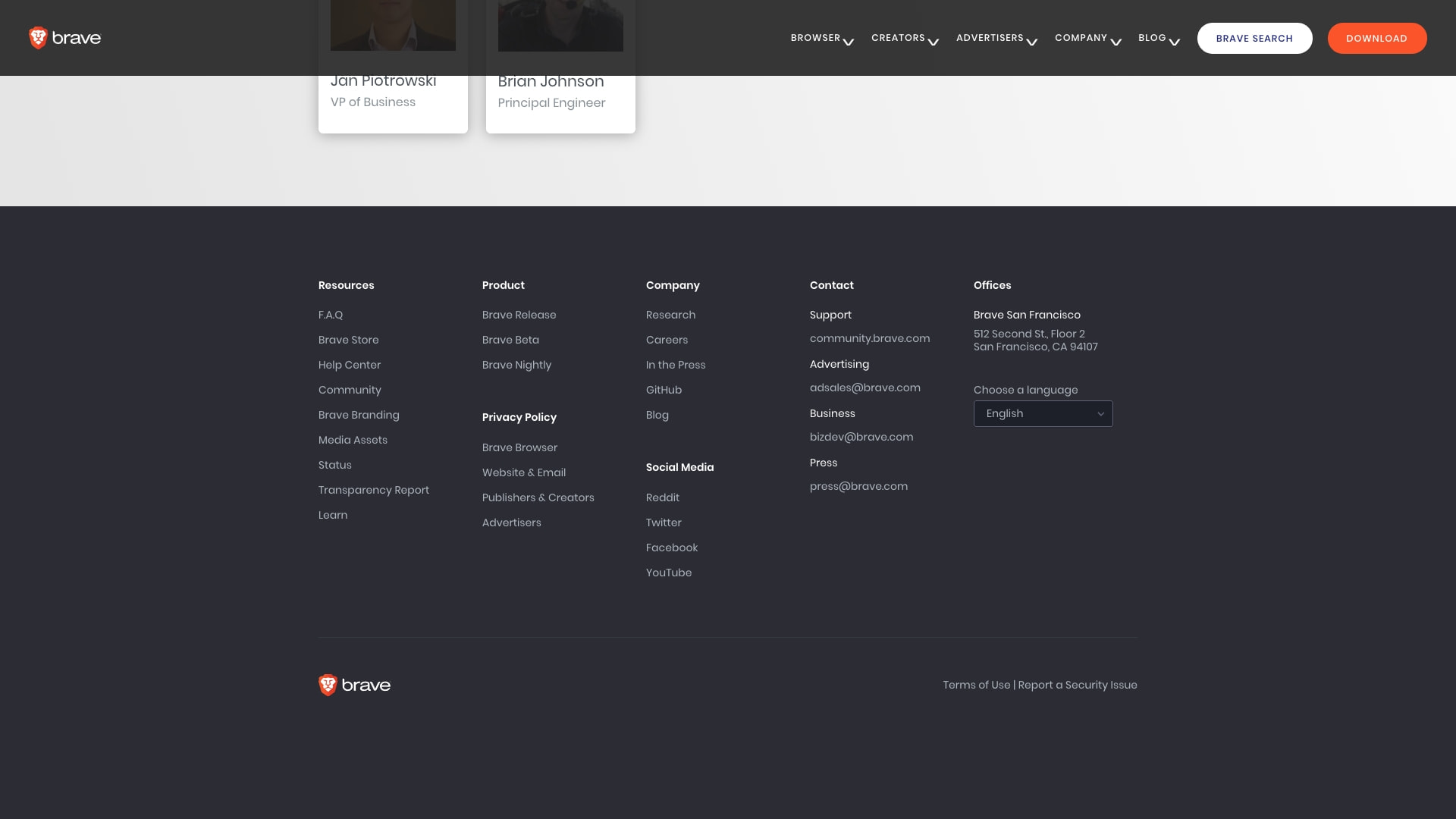Open Brave Browser privacy policy
The height and width of the screenshot is (819, 1456).
(520, 447)
